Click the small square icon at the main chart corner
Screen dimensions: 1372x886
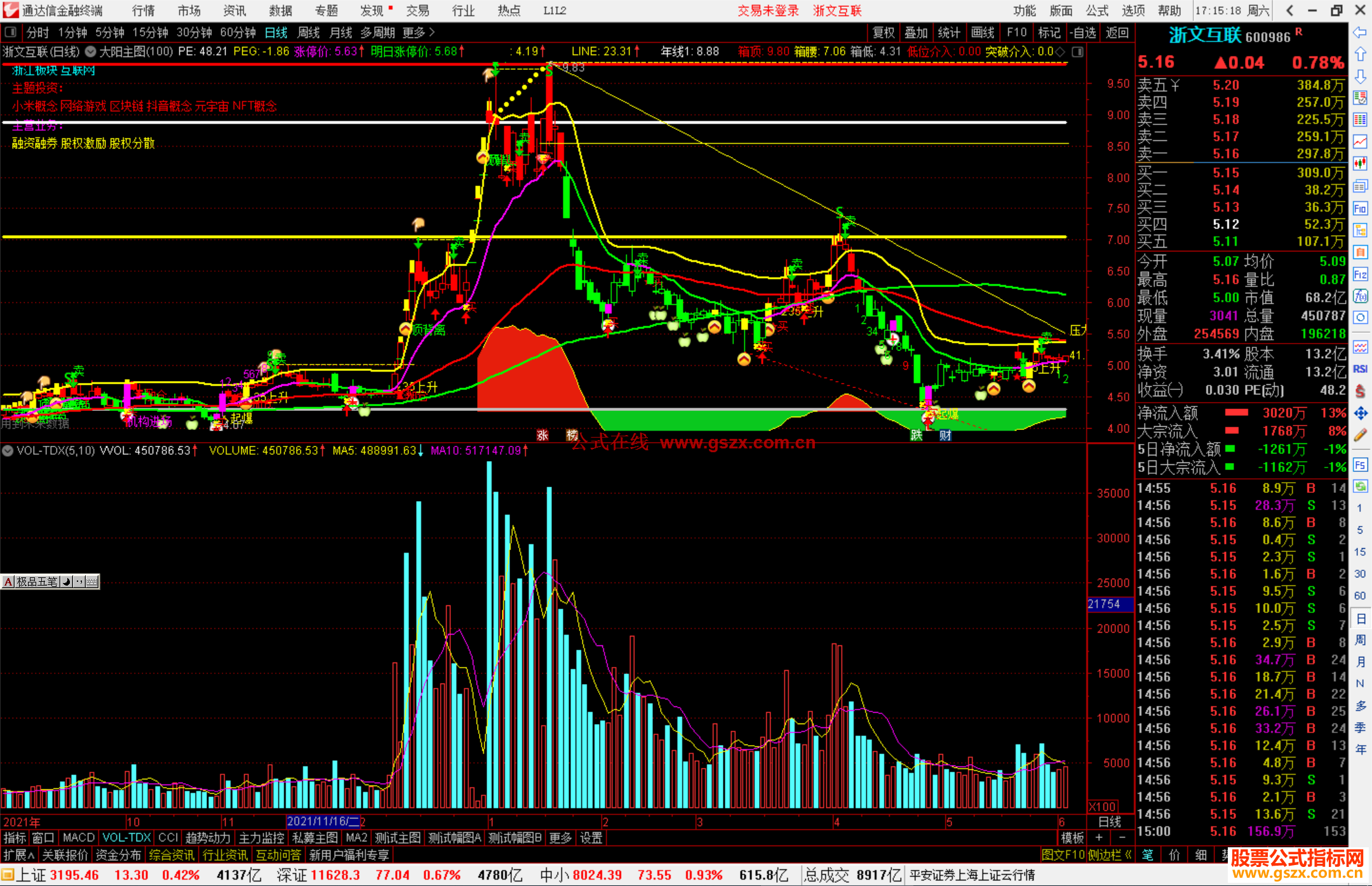(1078, 51)
